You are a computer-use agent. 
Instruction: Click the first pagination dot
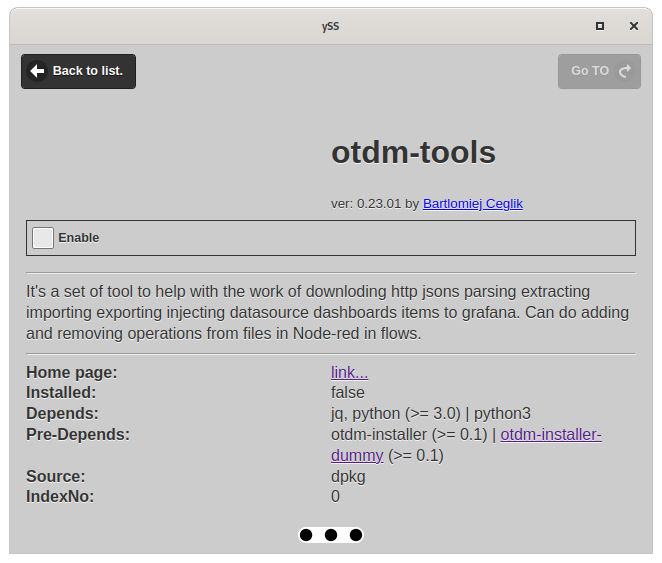point(306,535)
